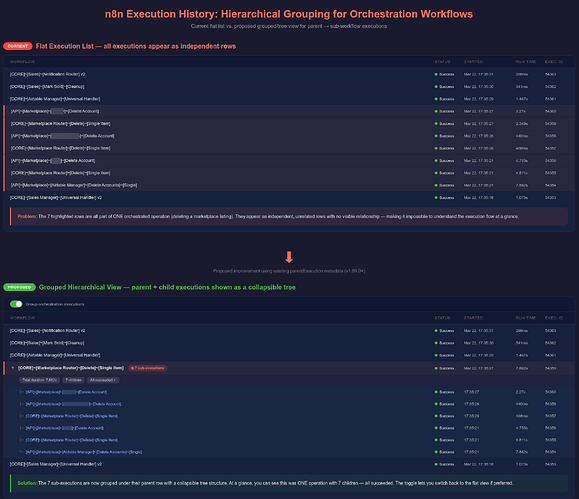Click the red CURRENT badge

pos(18,46)
